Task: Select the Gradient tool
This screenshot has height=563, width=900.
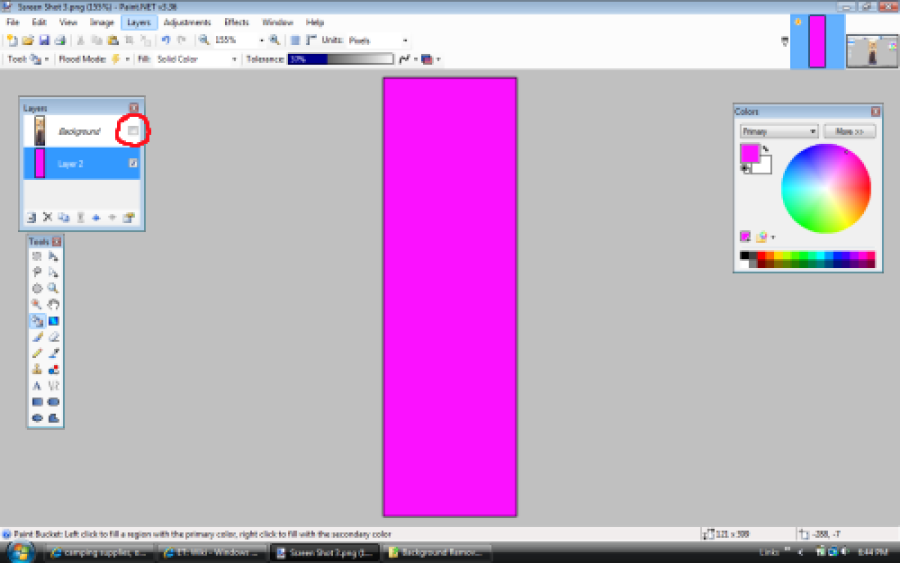Action: pyautogui.click(x=53, y=321)
